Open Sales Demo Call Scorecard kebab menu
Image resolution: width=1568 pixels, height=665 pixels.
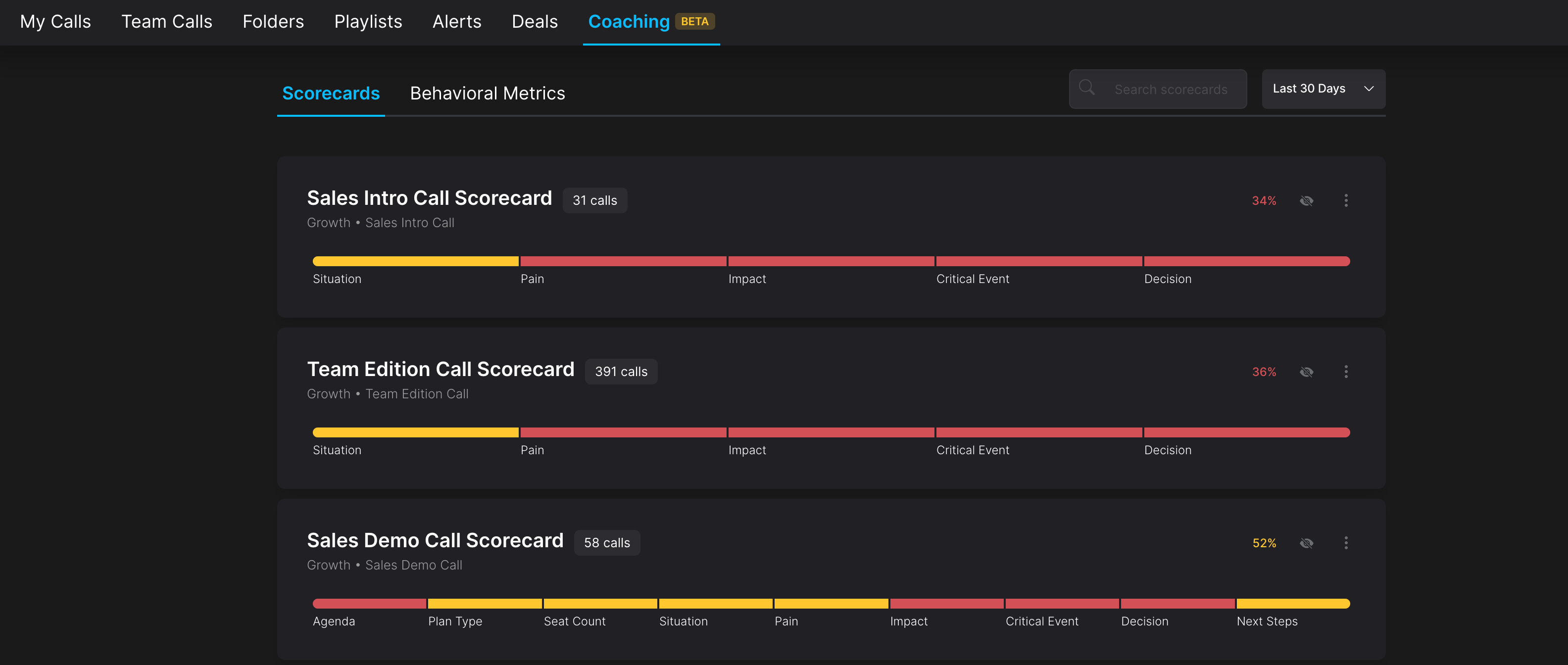click(x=1346, y=543)
